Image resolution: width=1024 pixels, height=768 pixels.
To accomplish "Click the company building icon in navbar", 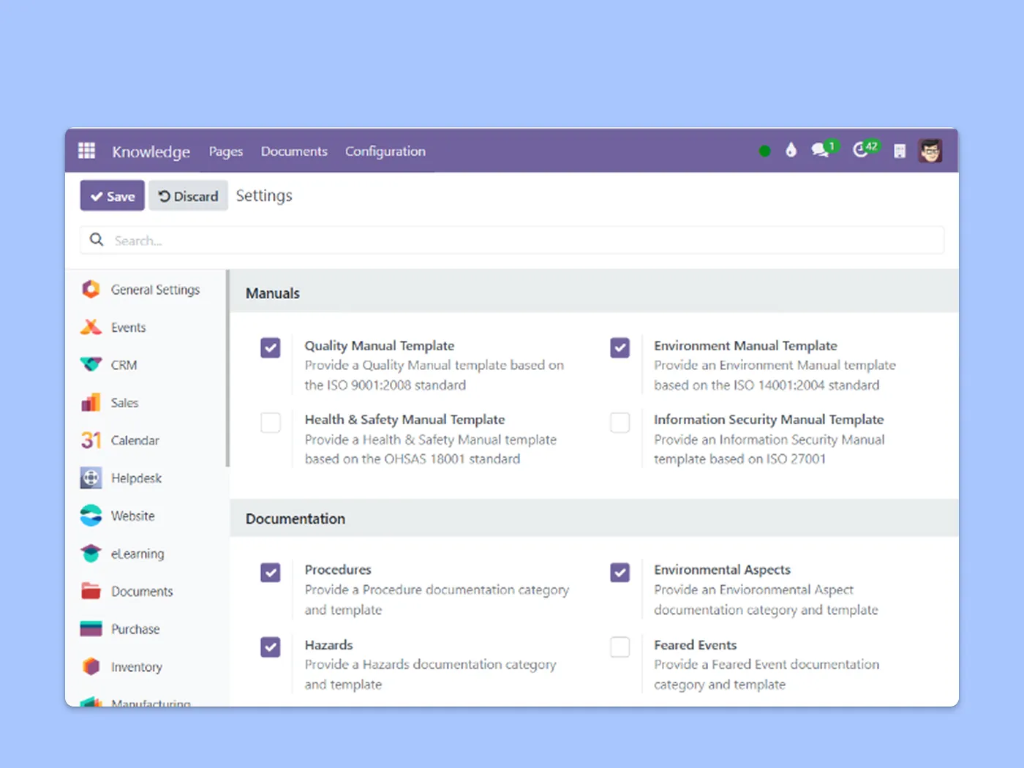I will pos(899,151).
